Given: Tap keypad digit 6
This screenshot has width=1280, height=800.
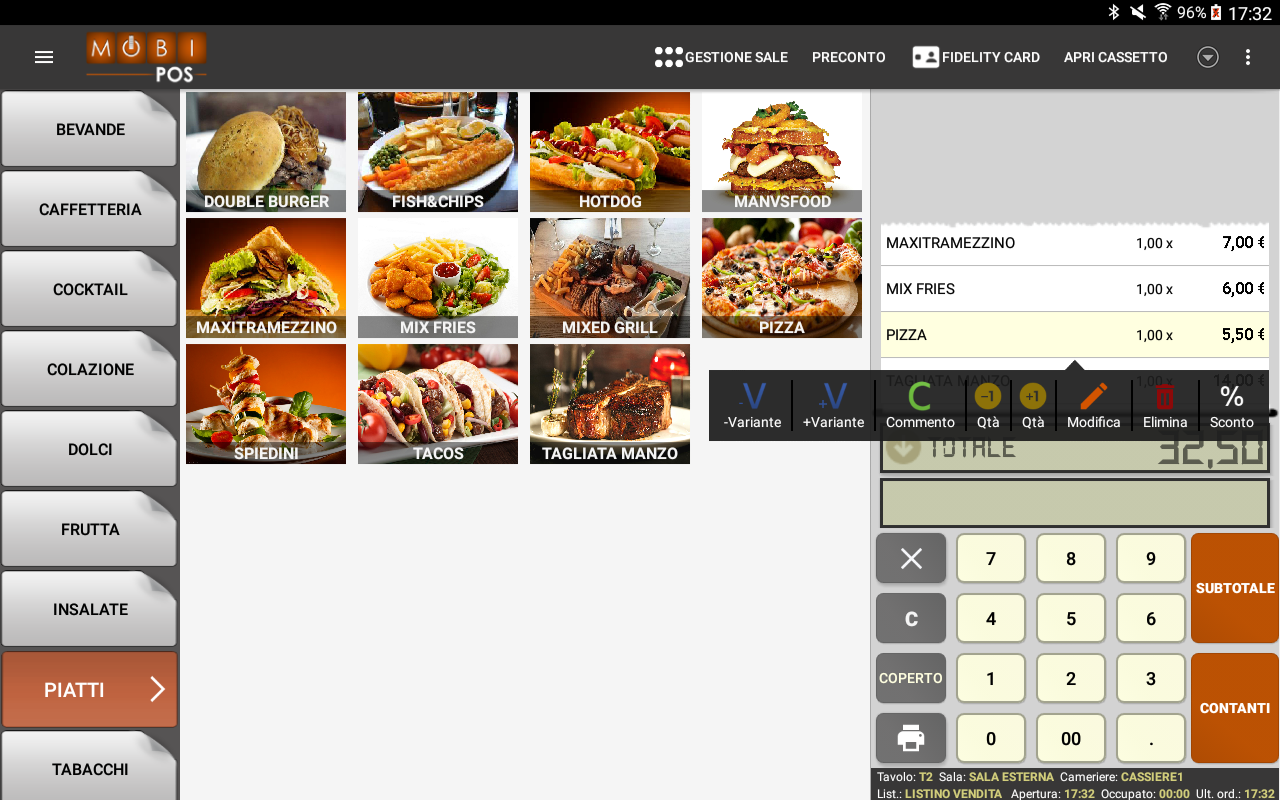Looking at the screenshot, I should coord(1151,619).
